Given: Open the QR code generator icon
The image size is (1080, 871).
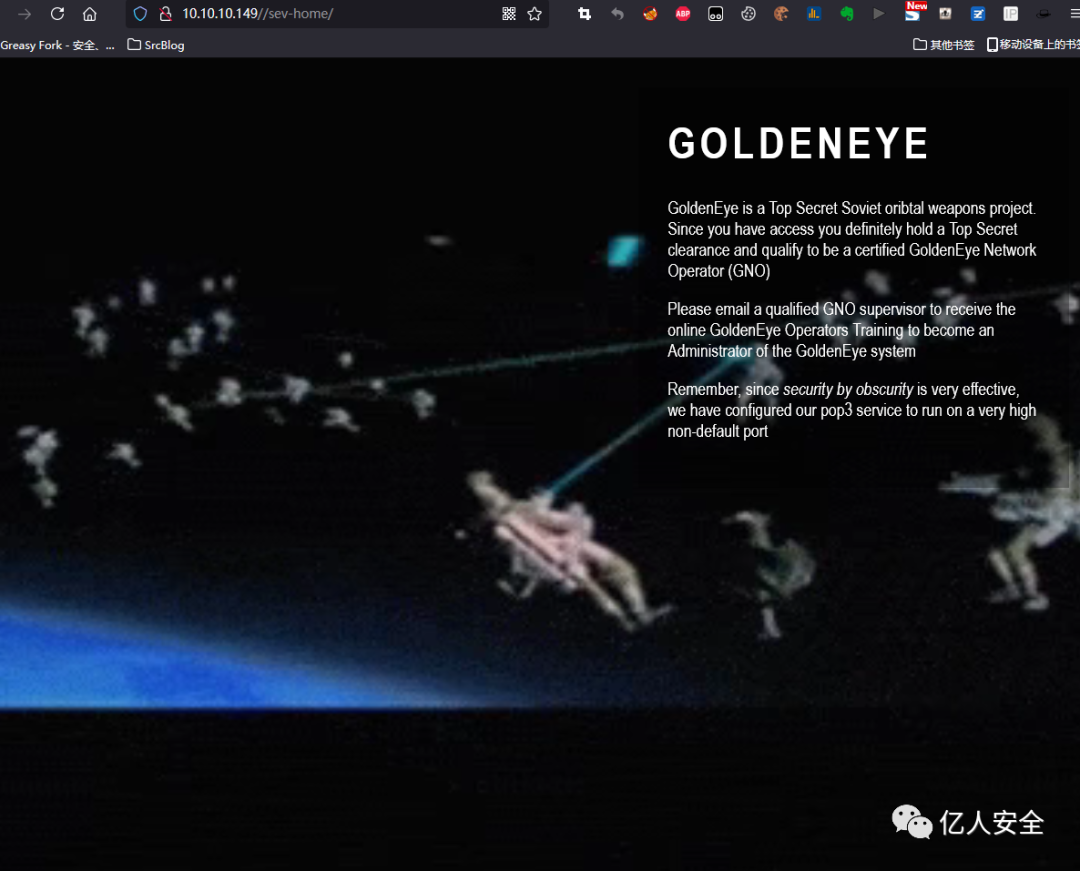Looking at the screenshot, I should point(509,14).
